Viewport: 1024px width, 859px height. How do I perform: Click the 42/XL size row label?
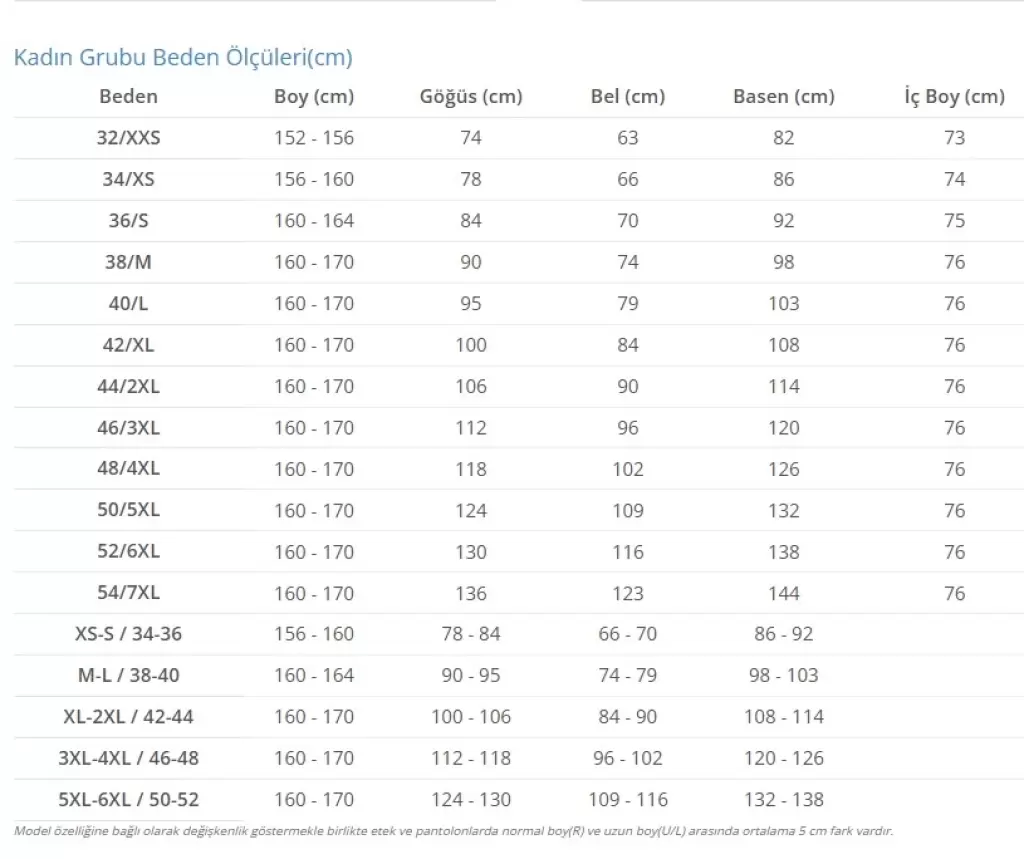click(x=128, y=345)
